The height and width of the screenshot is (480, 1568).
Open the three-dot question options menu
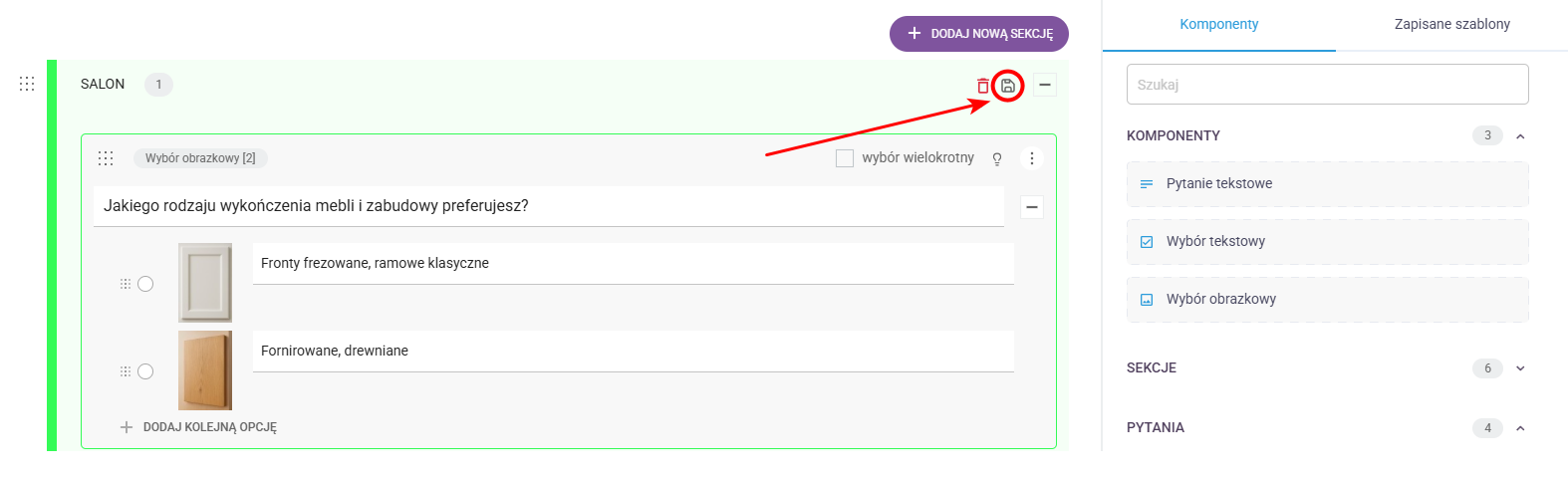click(x=1032, y=158)
